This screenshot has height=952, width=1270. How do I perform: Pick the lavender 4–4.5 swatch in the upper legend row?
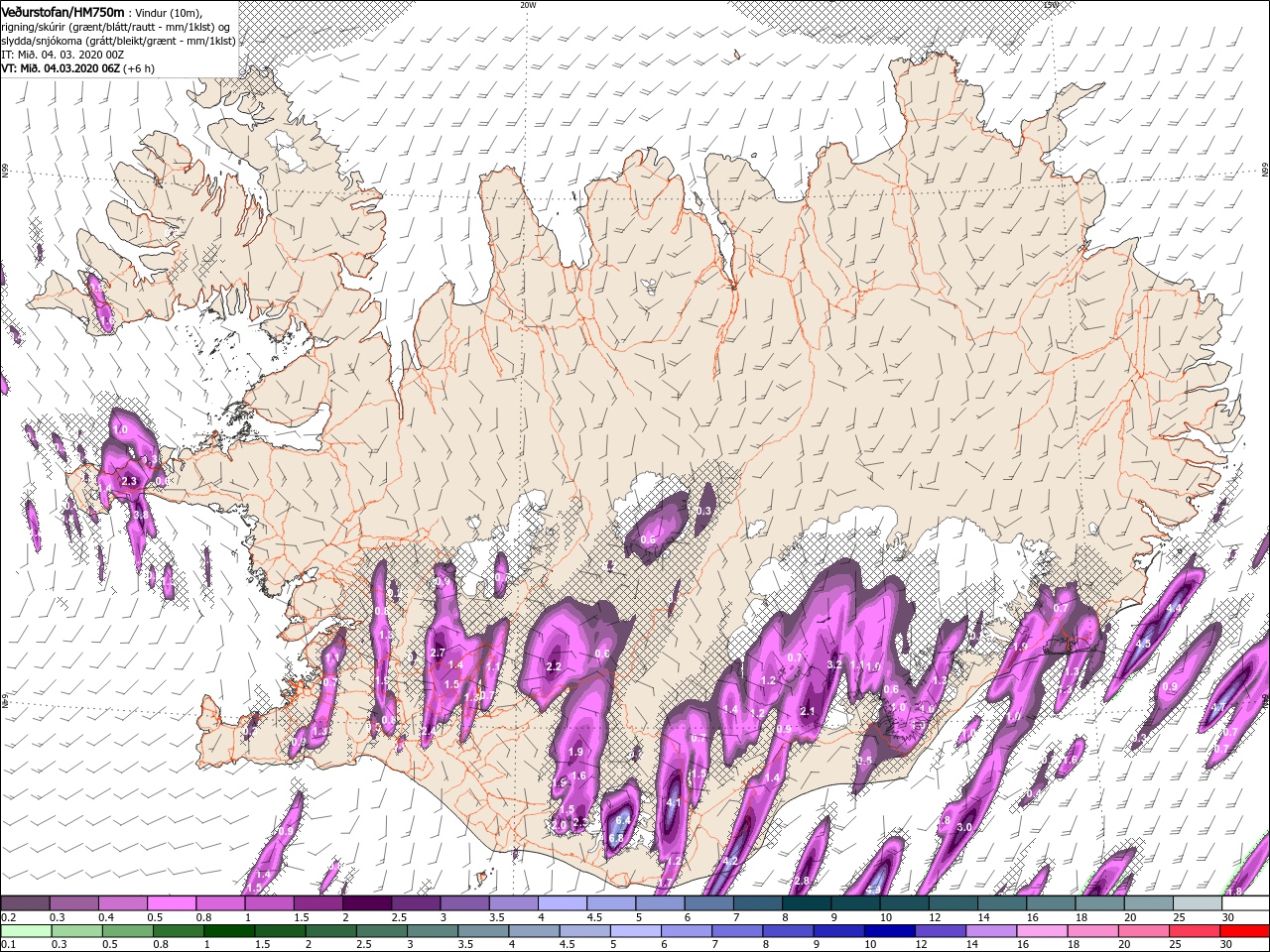[x=563, y=903]
